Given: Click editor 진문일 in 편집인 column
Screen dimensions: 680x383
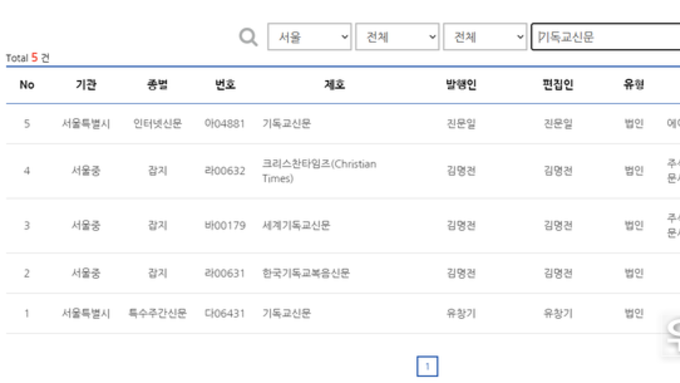Looking at the screenshot, I should click(x=558, y=124).
